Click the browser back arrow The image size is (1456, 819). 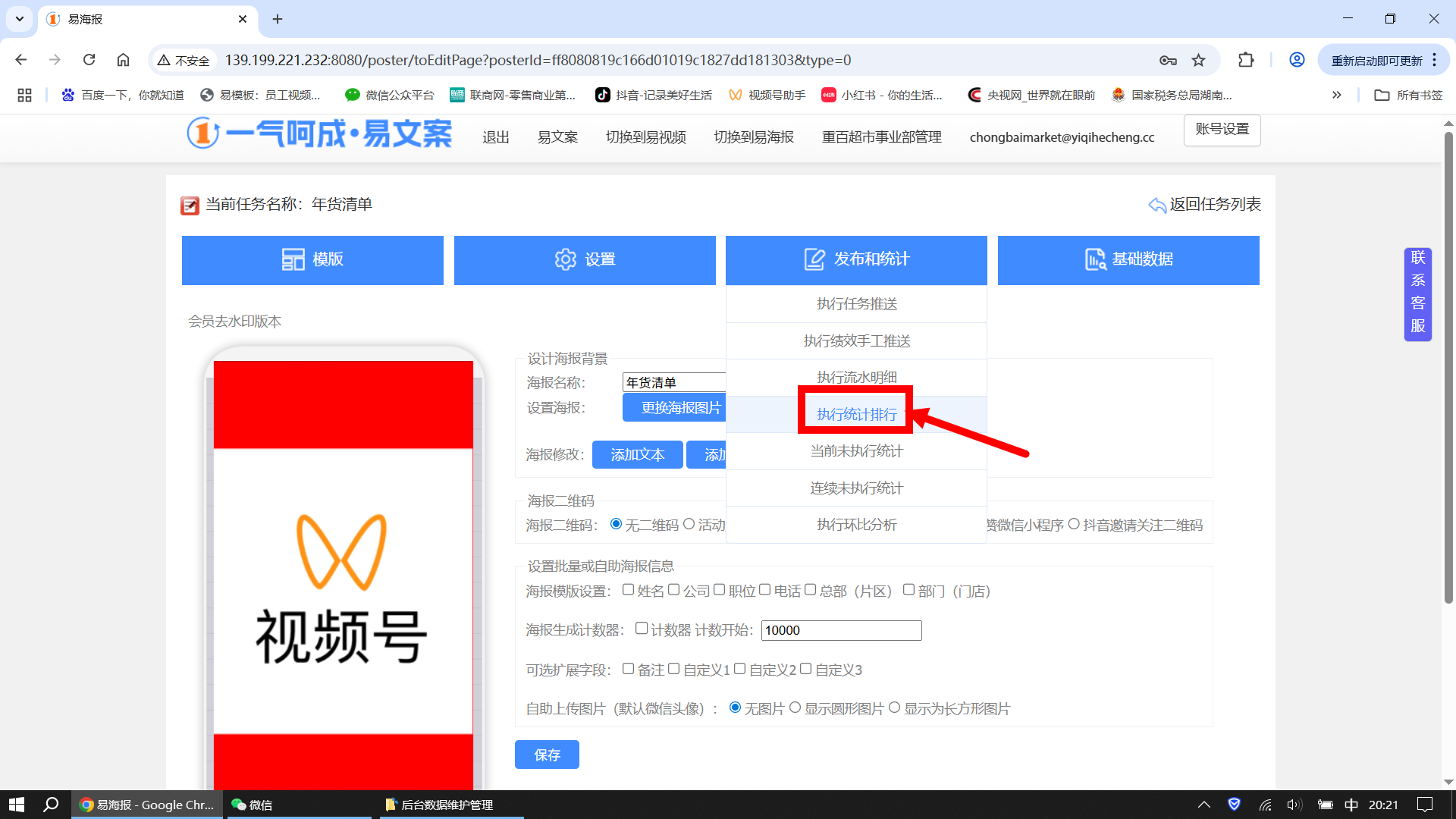click(x=21, y=60)
